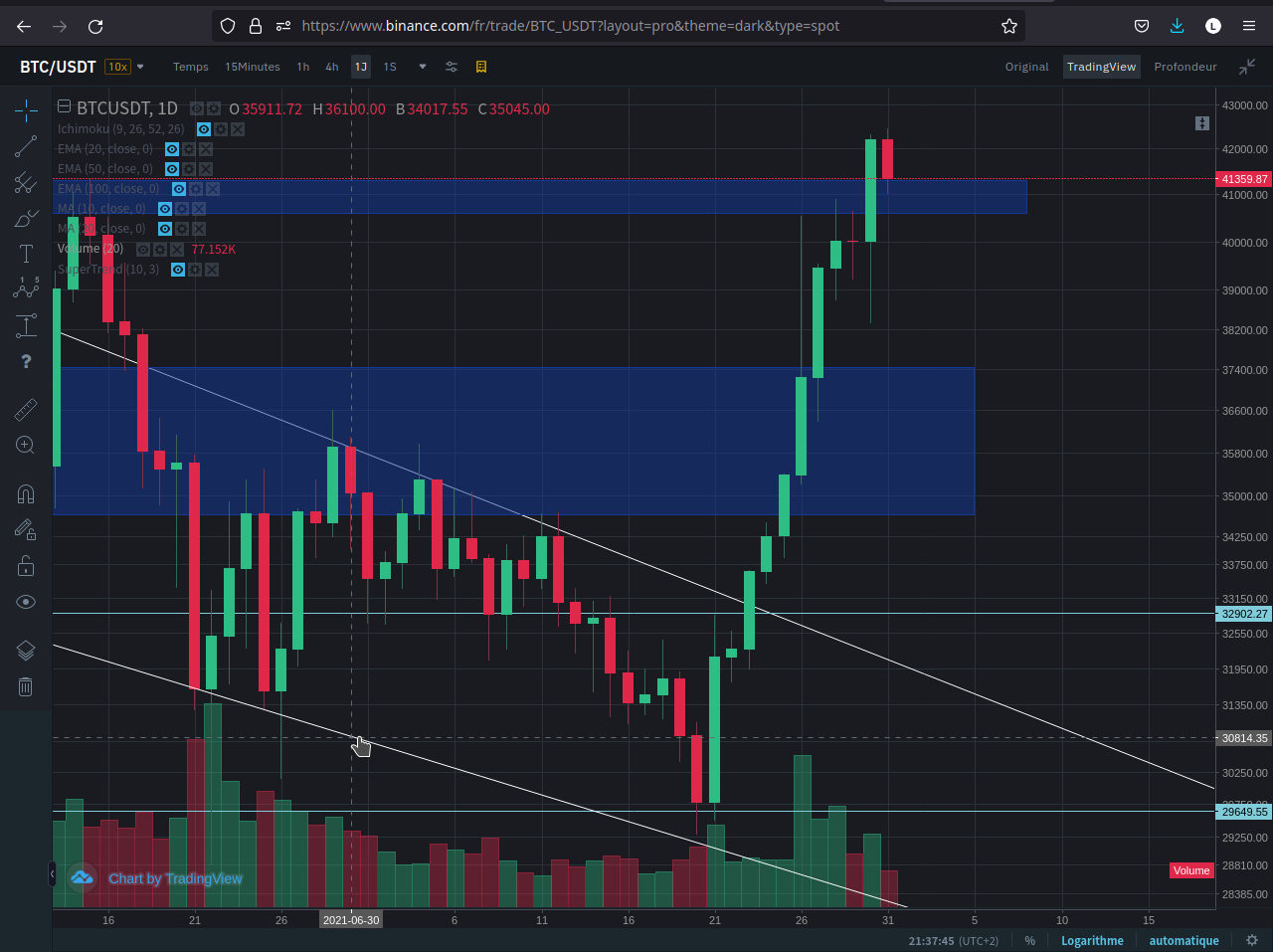The height and width of the screenshot is (952, 1273).
Task: Open chart properties gear at bottom right
Action: coord(1252,940)
